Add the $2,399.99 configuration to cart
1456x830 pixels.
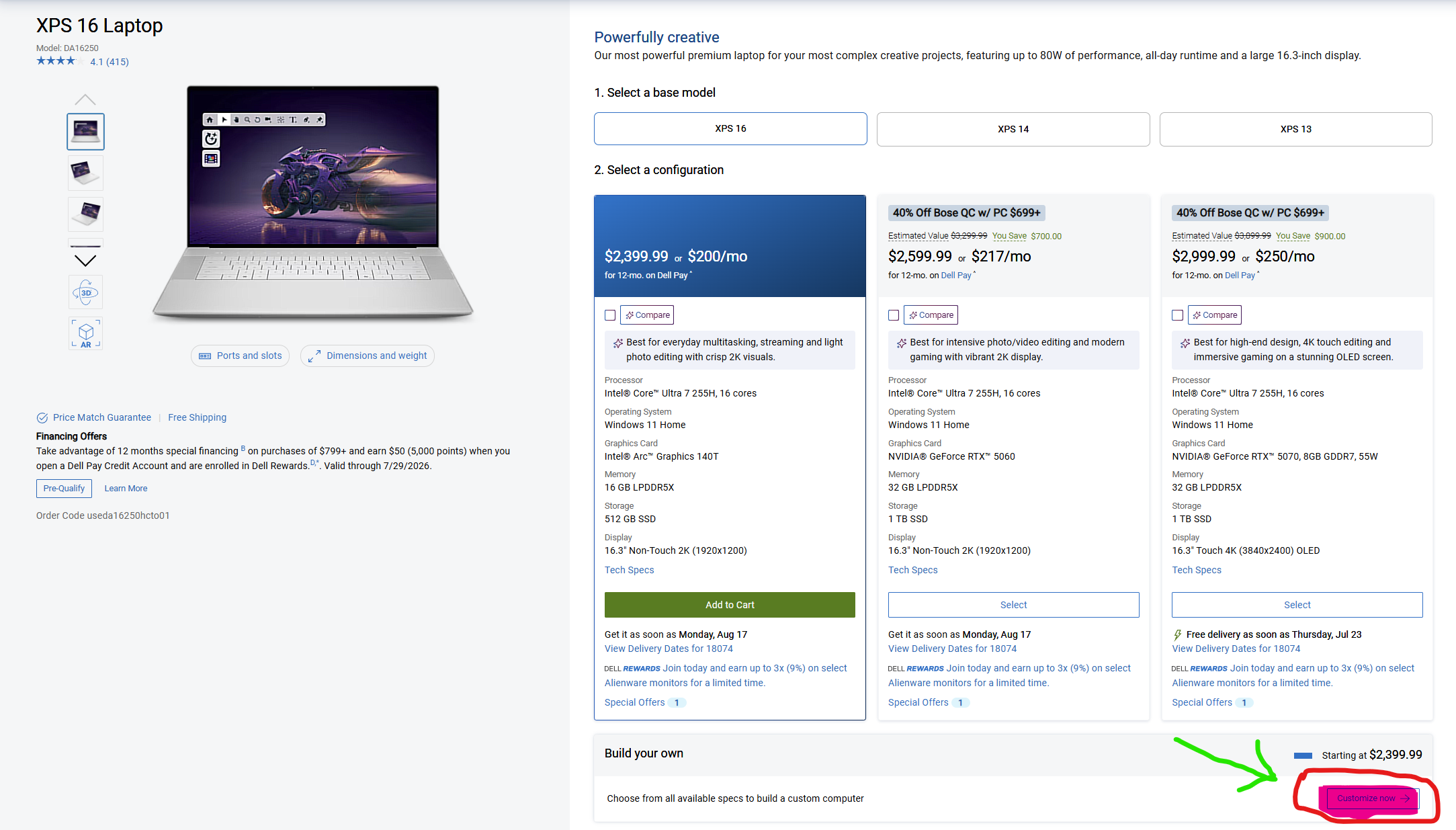(730, 605)
